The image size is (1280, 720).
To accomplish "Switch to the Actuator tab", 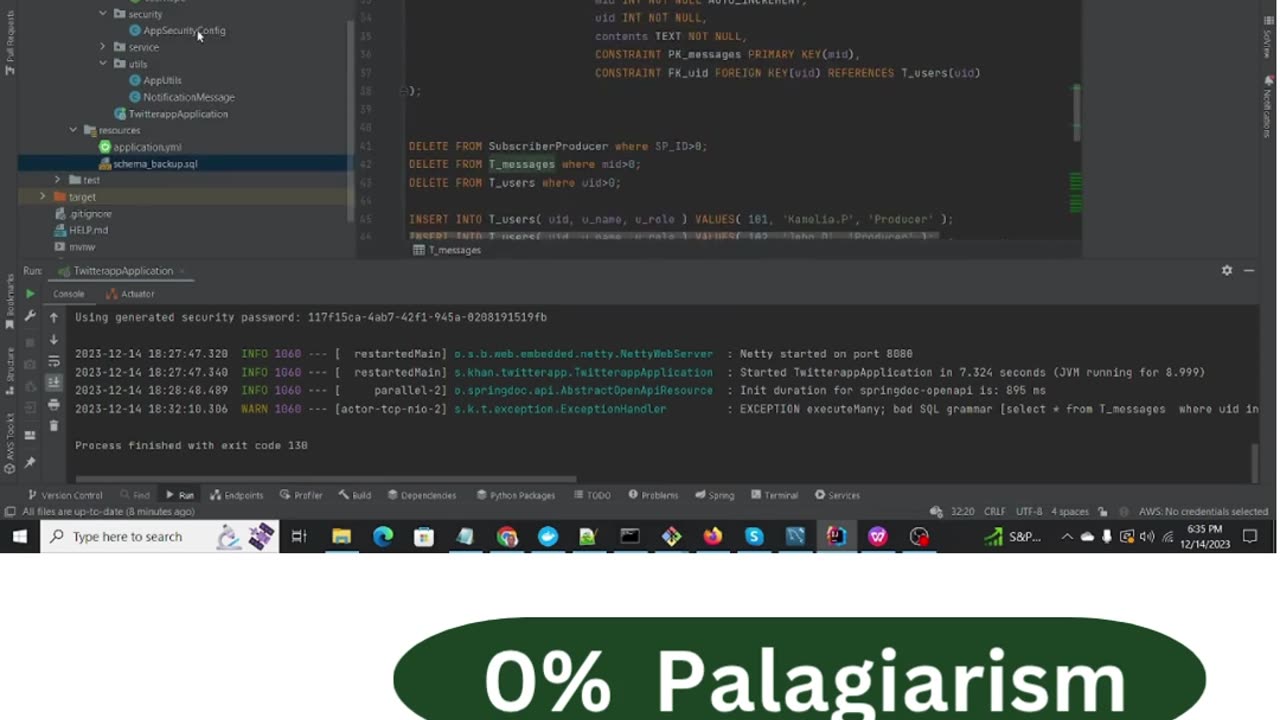I will (x=132, y=294).
